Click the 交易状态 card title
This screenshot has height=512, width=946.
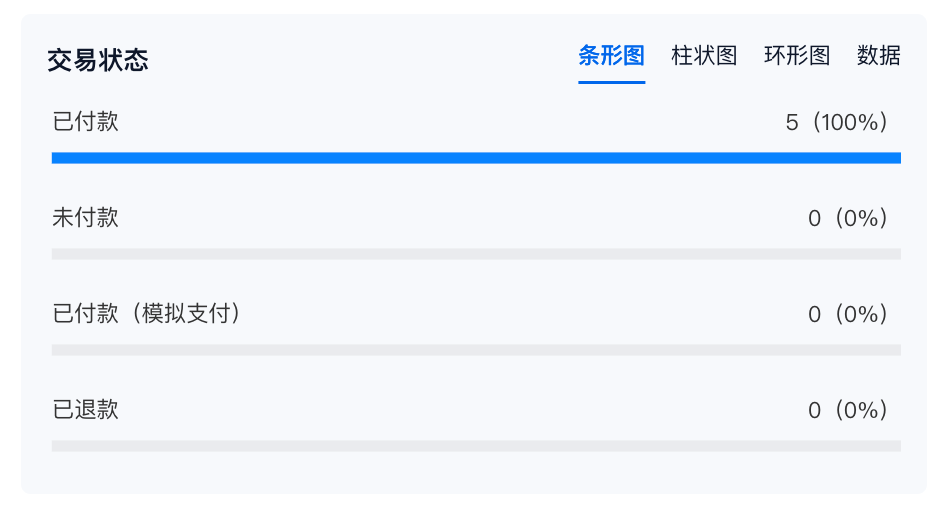[x=98, y=60]
